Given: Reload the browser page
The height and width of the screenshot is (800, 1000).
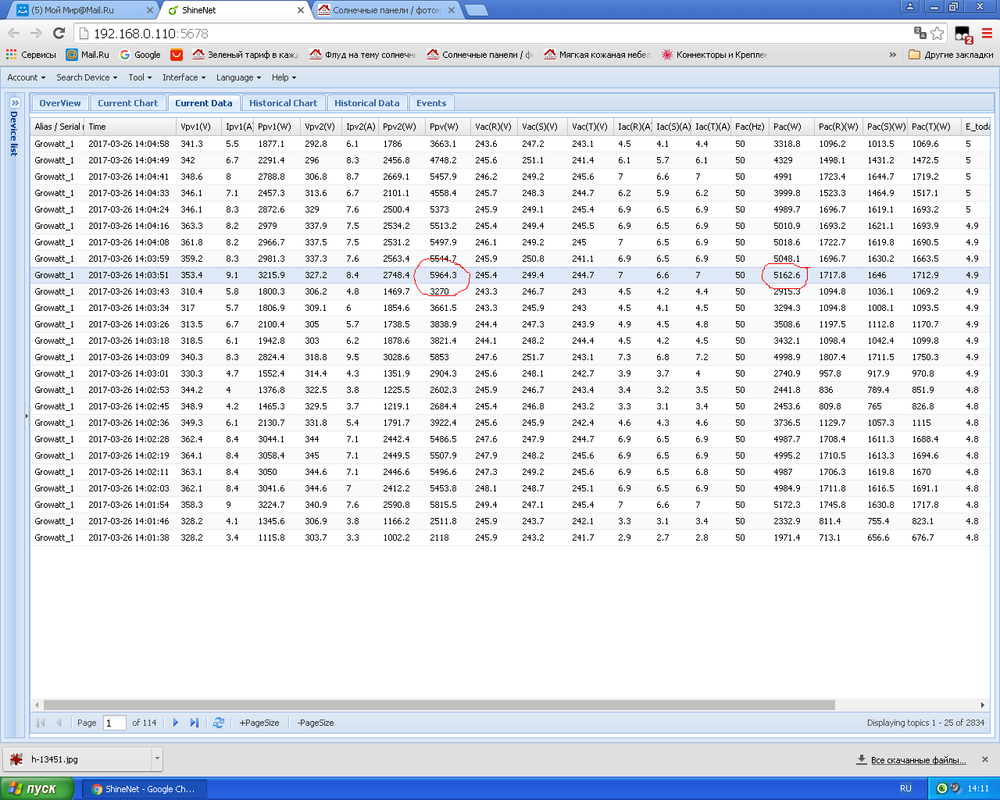Looking at the screenshot, I should point(59,33).
